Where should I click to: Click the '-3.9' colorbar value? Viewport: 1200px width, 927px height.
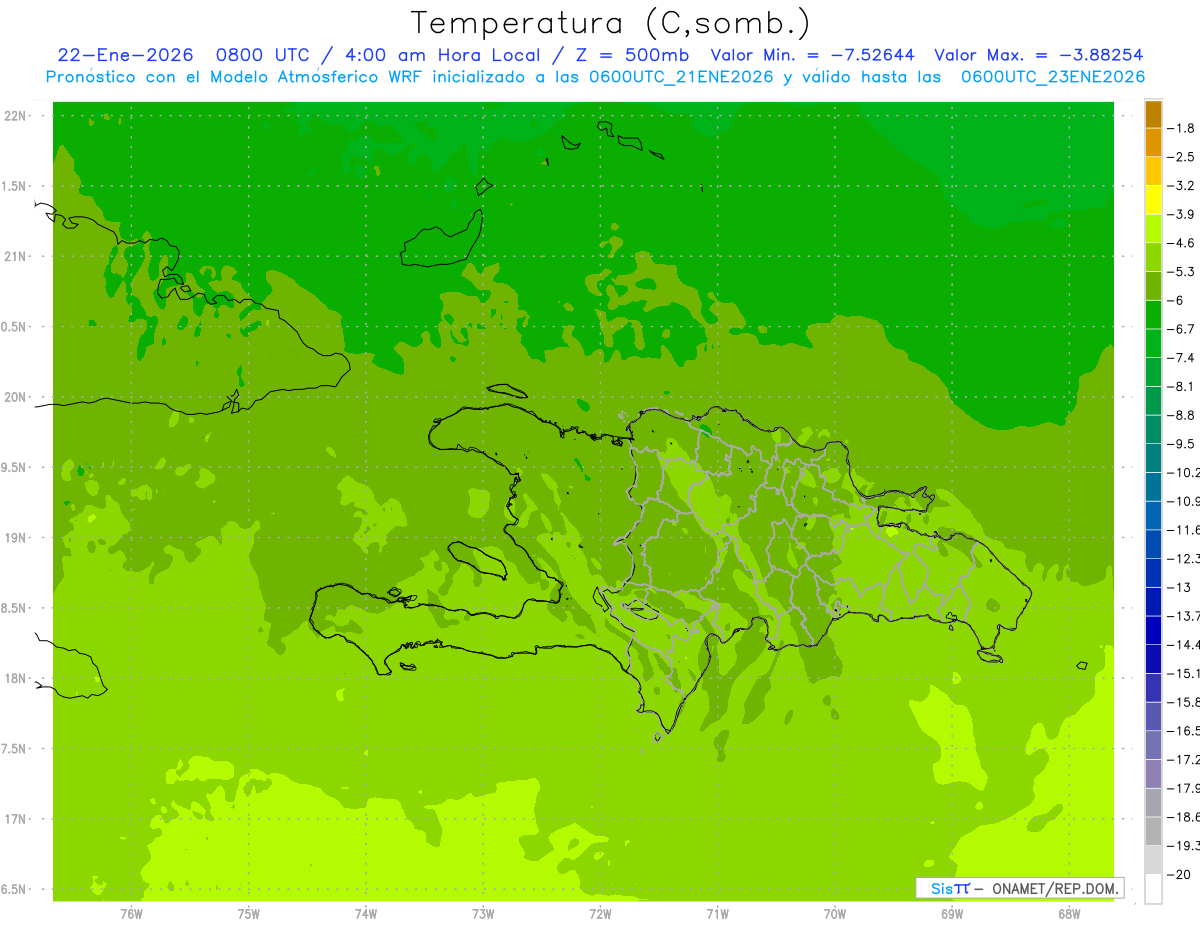pos(1182,214)
